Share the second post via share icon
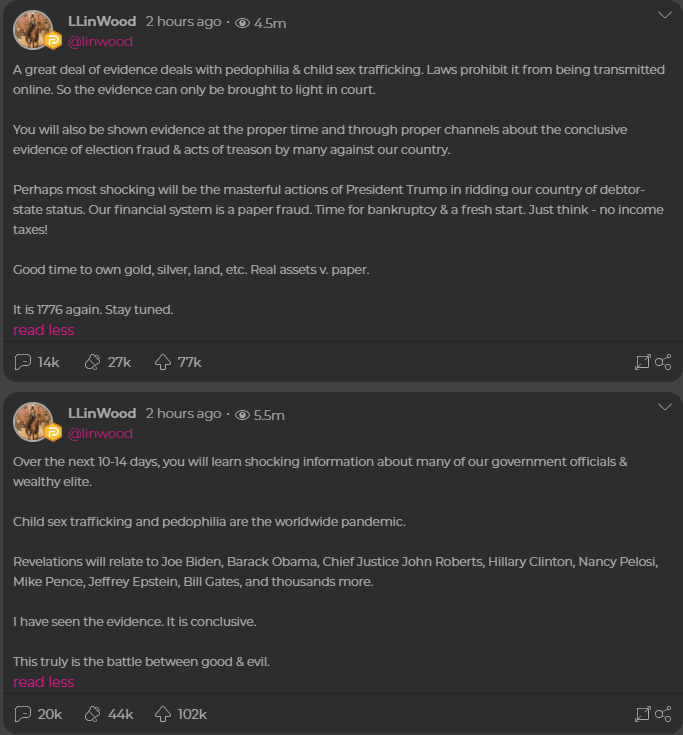Viewport: 683px width, 735px height. click(663, 714)
